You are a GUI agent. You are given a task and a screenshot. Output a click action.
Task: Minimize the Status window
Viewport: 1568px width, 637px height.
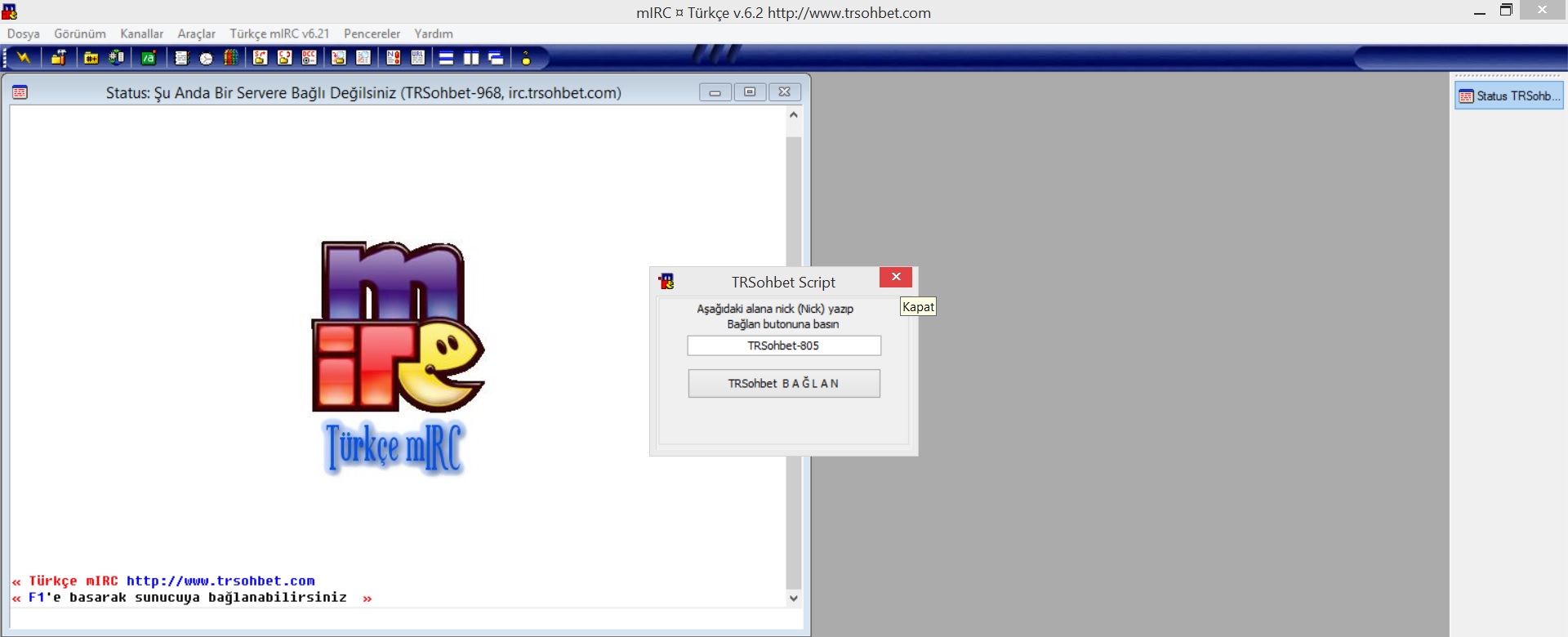[715, 92]
